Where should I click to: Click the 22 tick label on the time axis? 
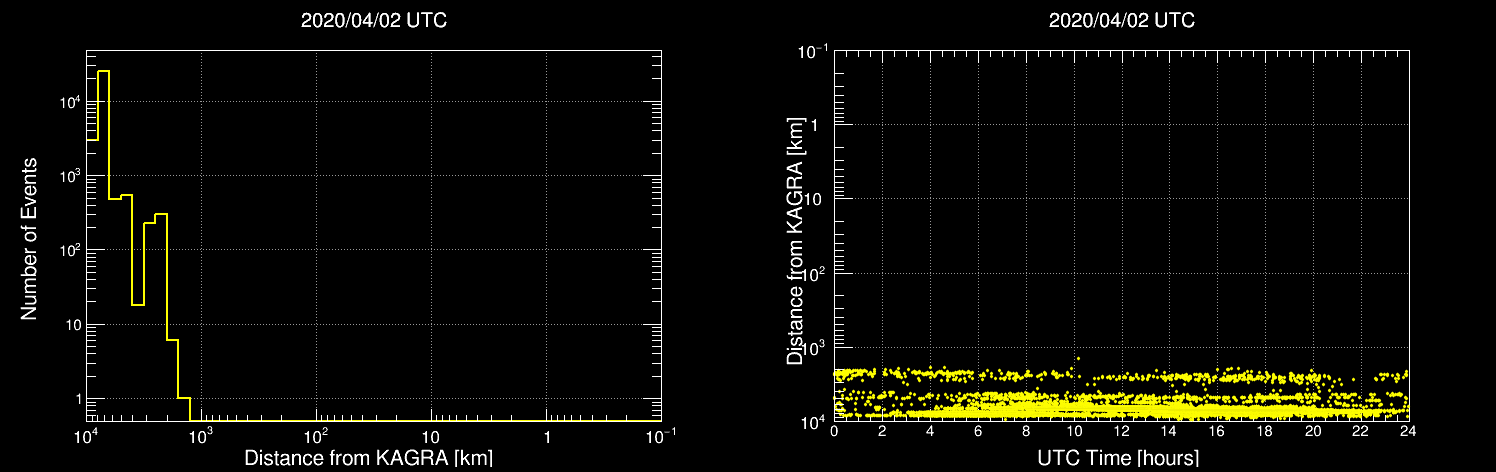pos(1360,432)
